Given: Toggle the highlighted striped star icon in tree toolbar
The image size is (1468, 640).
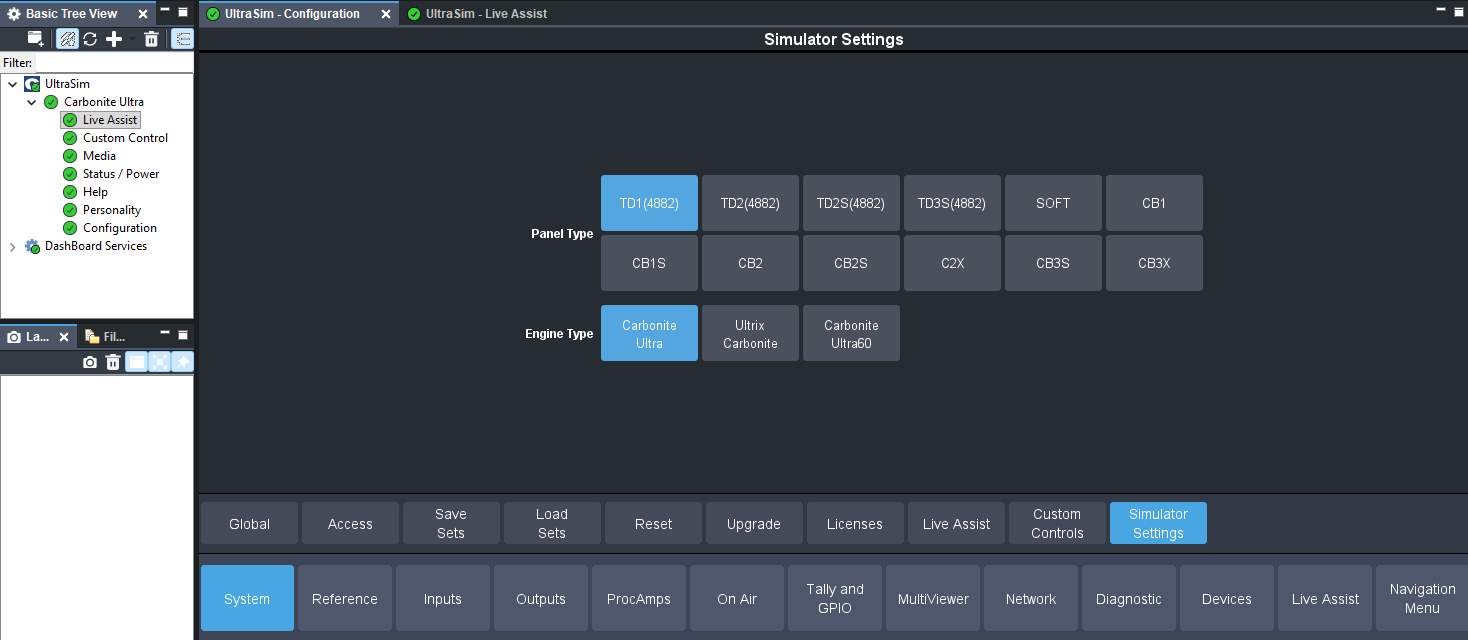Looking at the screenshot, I should pos(67,39).
